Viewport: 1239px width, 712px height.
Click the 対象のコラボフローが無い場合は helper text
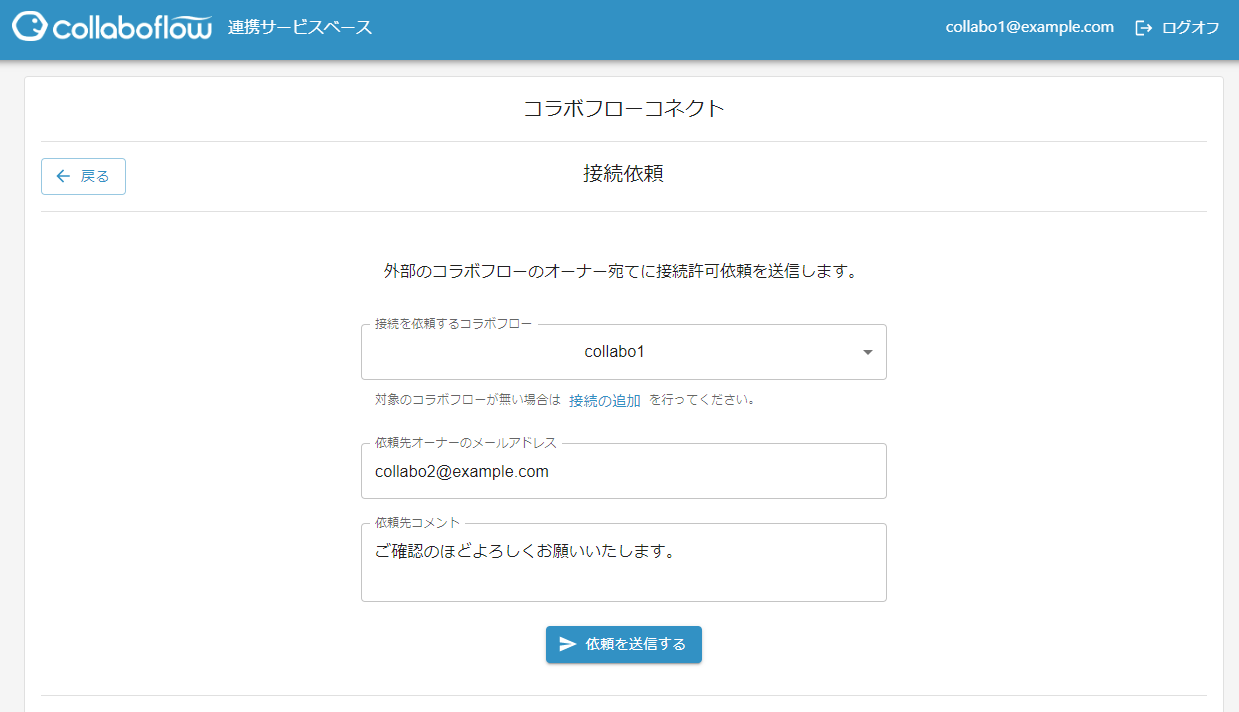tap(467, 400)
